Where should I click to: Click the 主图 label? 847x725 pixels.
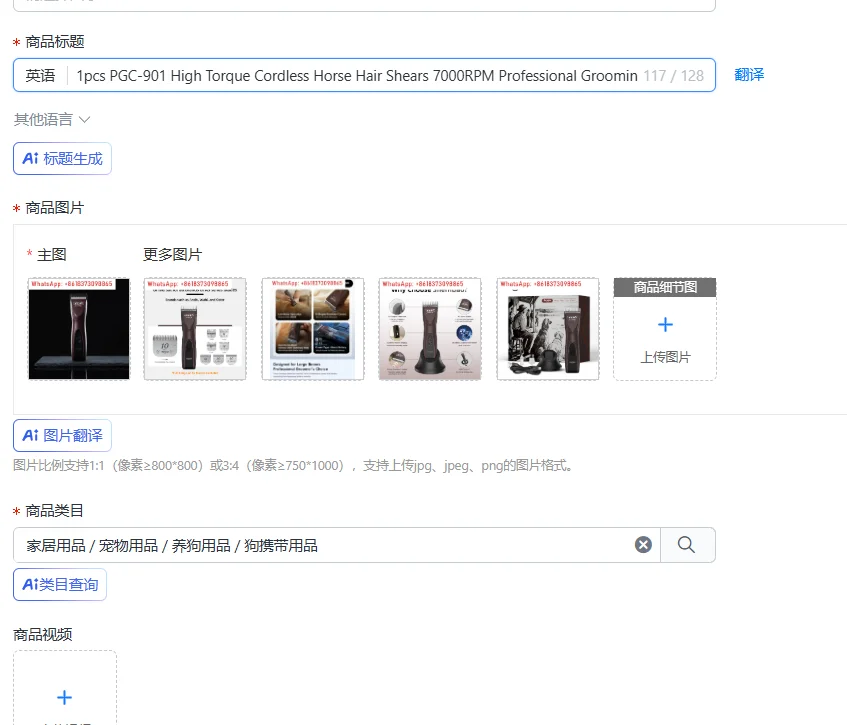coord(52,254)
